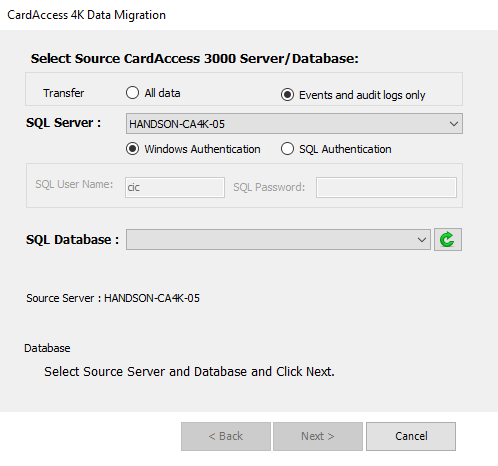Click the SQL Password field
Image resolution: width=498 pixels, height=466 pixels.
tap(386, 187)
